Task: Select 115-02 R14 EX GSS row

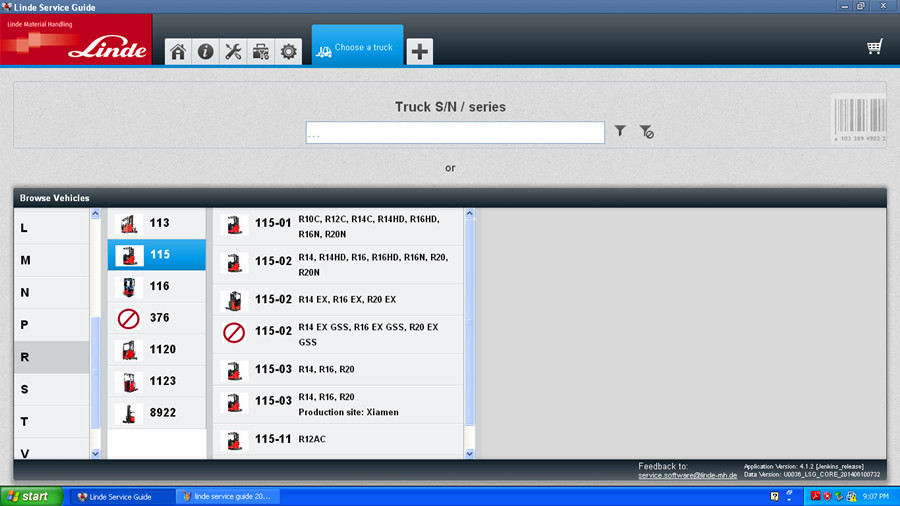Action: pos(339,334)
